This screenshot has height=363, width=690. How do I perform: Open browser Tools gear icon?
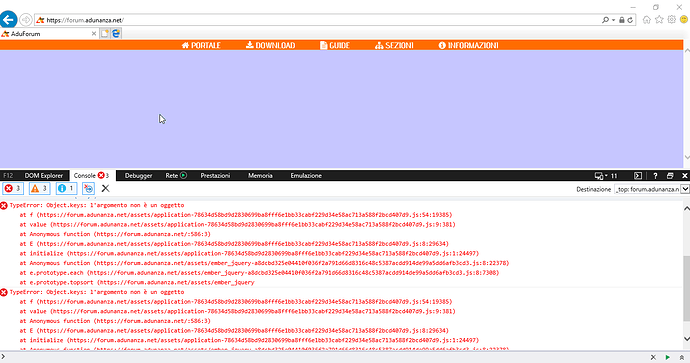[x=671, y=20]
